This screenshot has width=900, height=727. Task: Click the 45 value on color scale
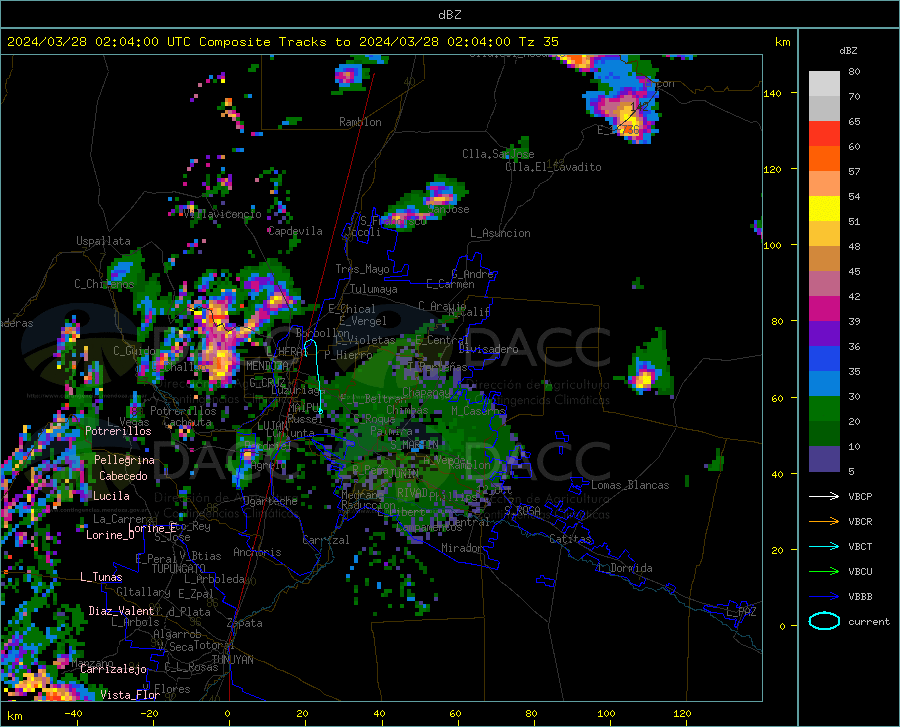[854, 271]
